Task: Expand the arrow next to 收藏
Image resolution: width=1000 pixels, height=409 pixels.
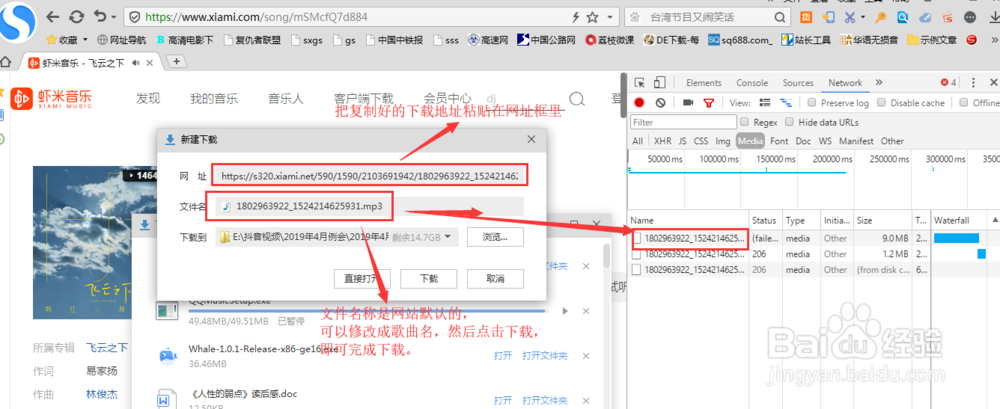Action: coord(85,40)
